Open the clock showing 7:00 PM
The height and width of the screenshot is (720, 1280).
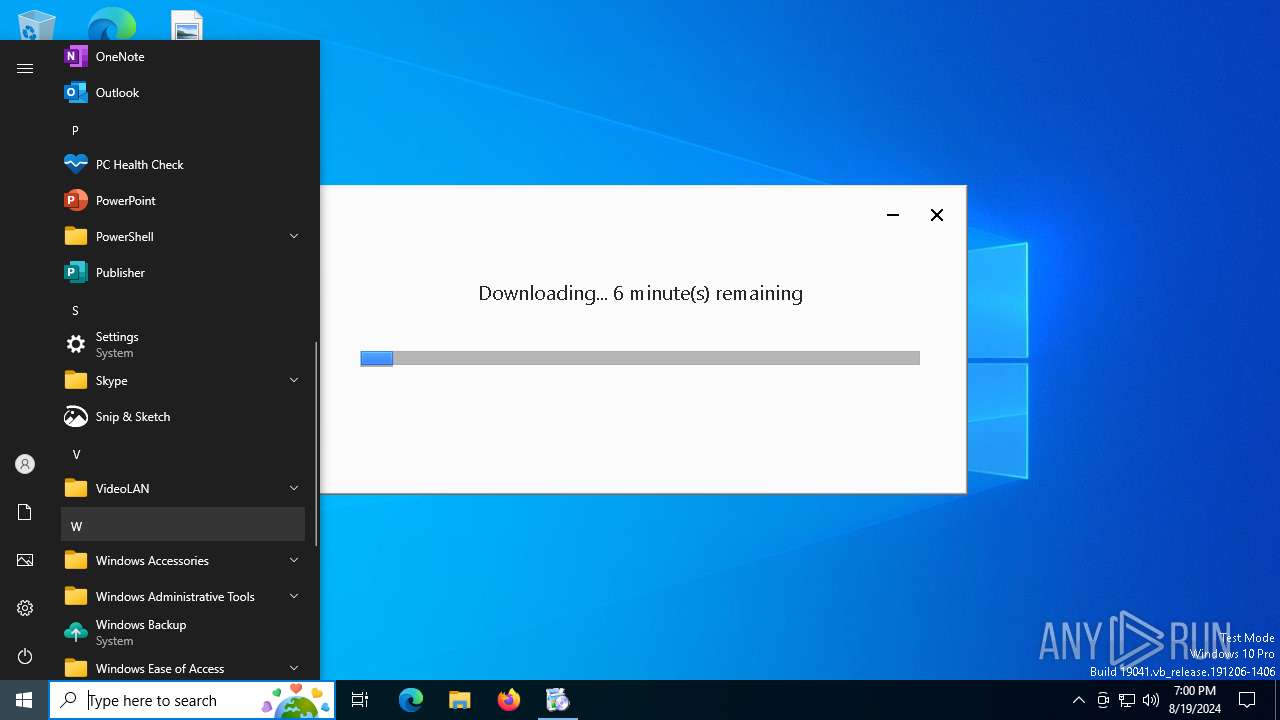1195,700
